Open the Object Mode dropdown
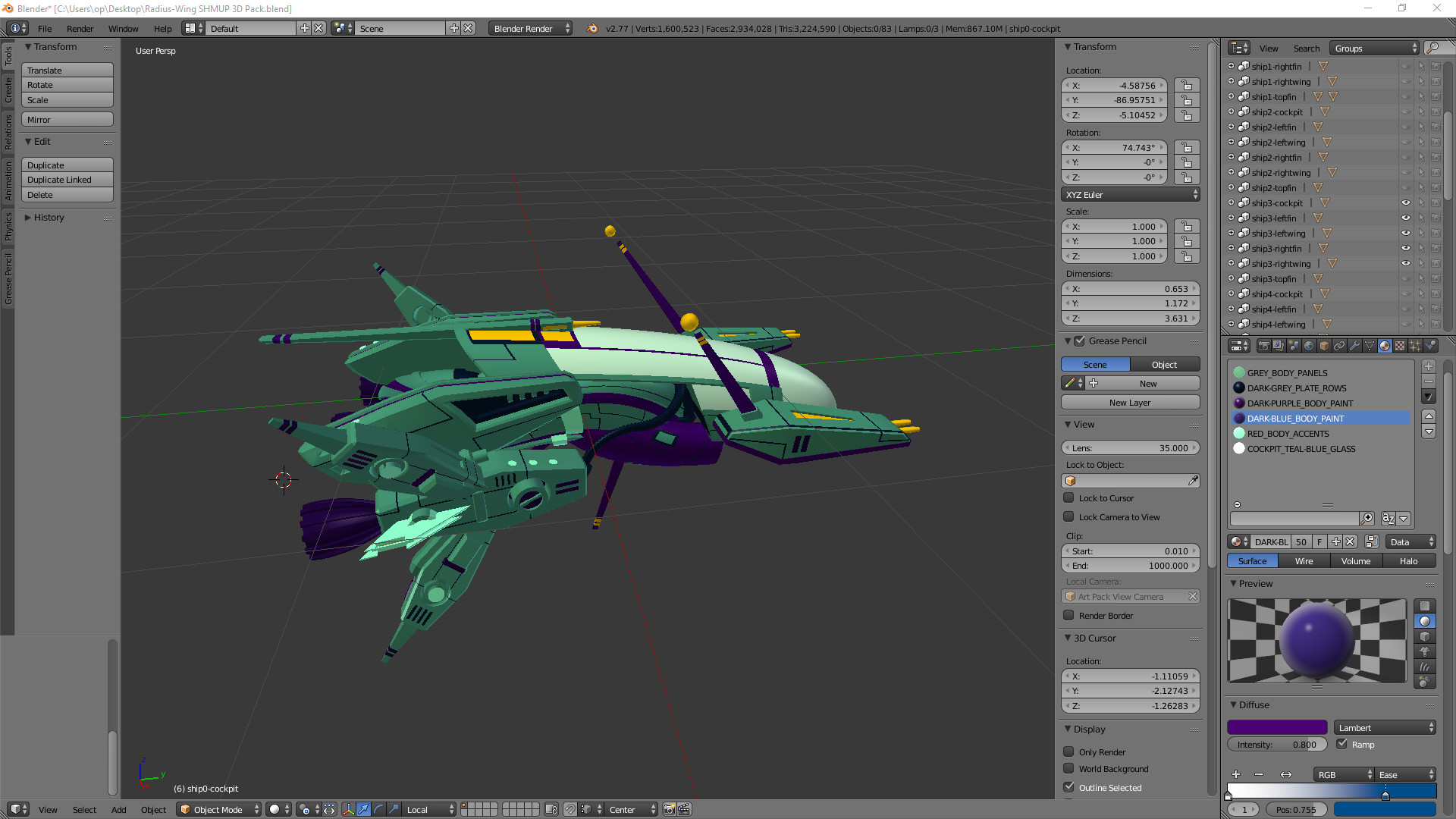 218,809
